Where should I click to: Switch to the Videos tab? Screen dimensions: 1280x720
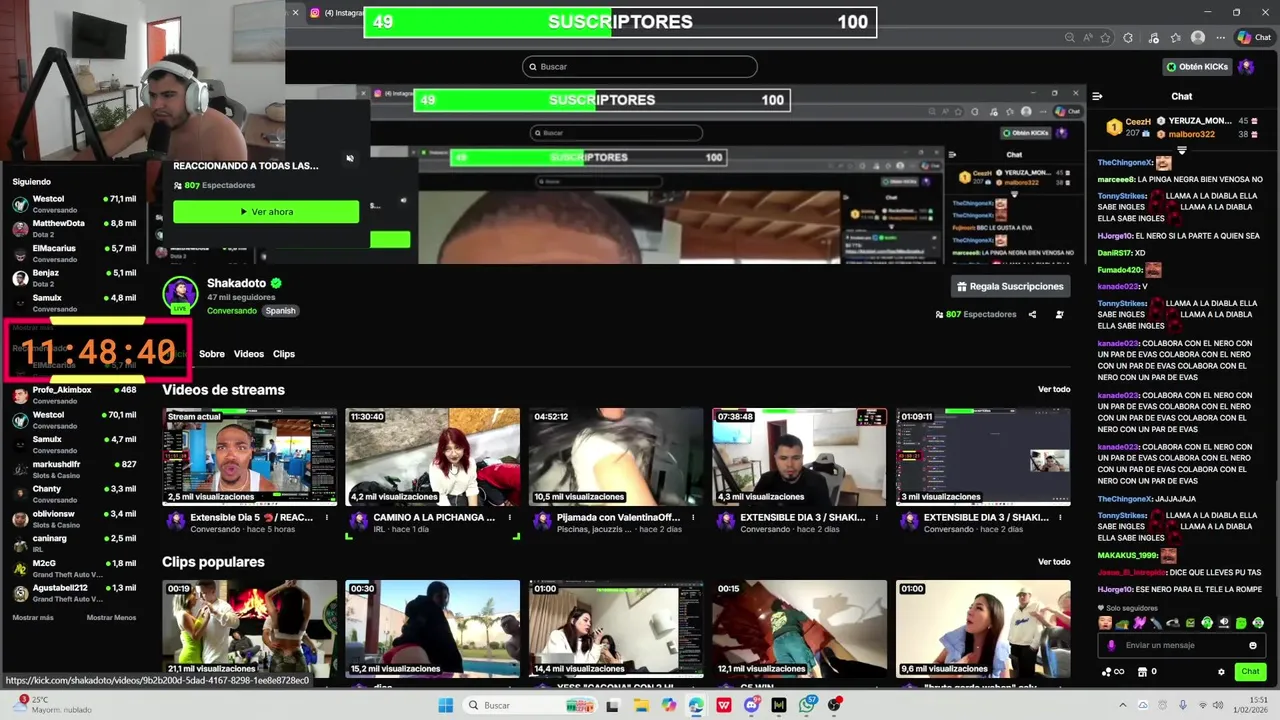[249, 354]
